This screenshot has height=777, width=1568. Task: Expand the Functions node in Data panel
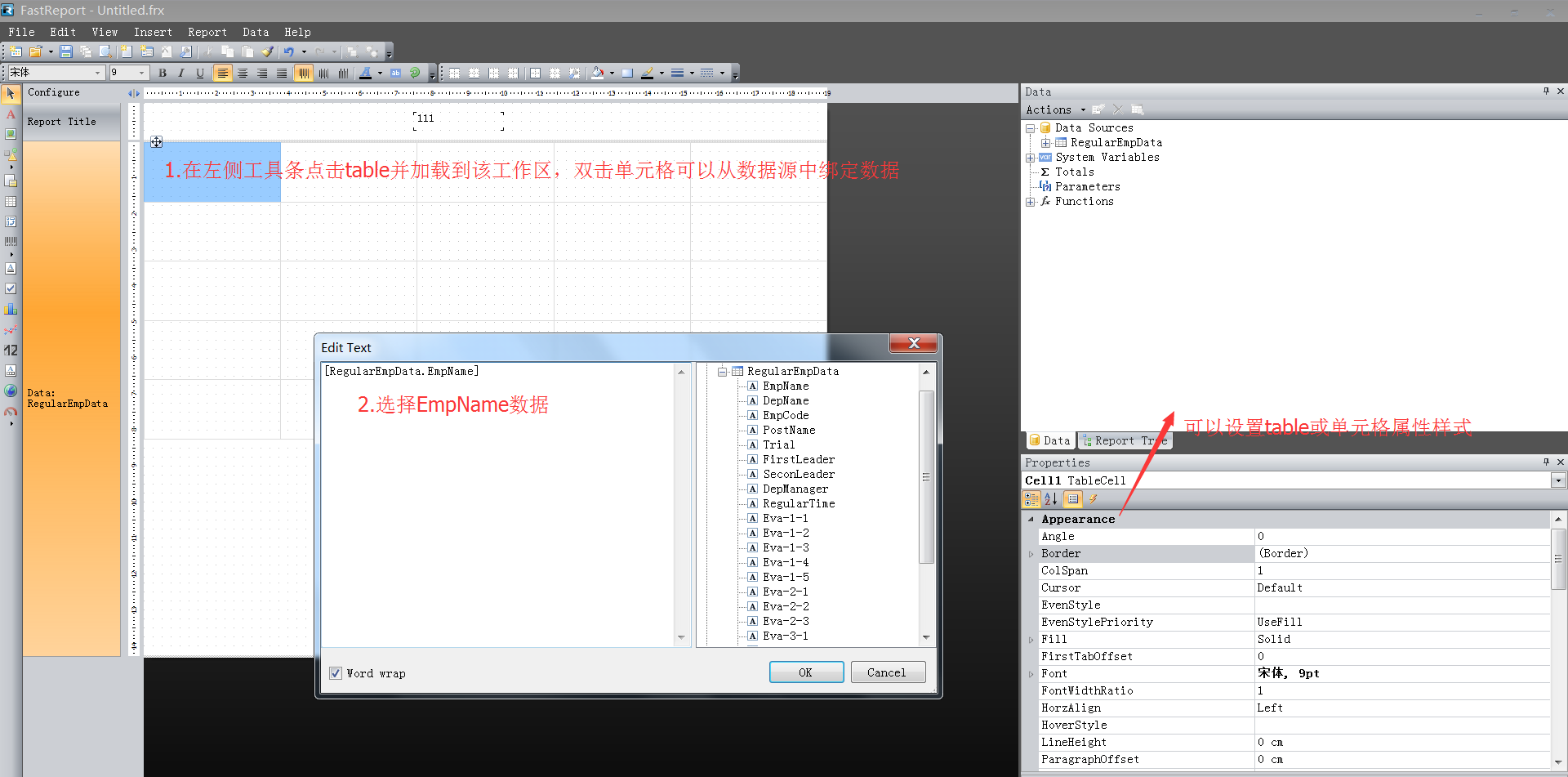[1031, 201]
